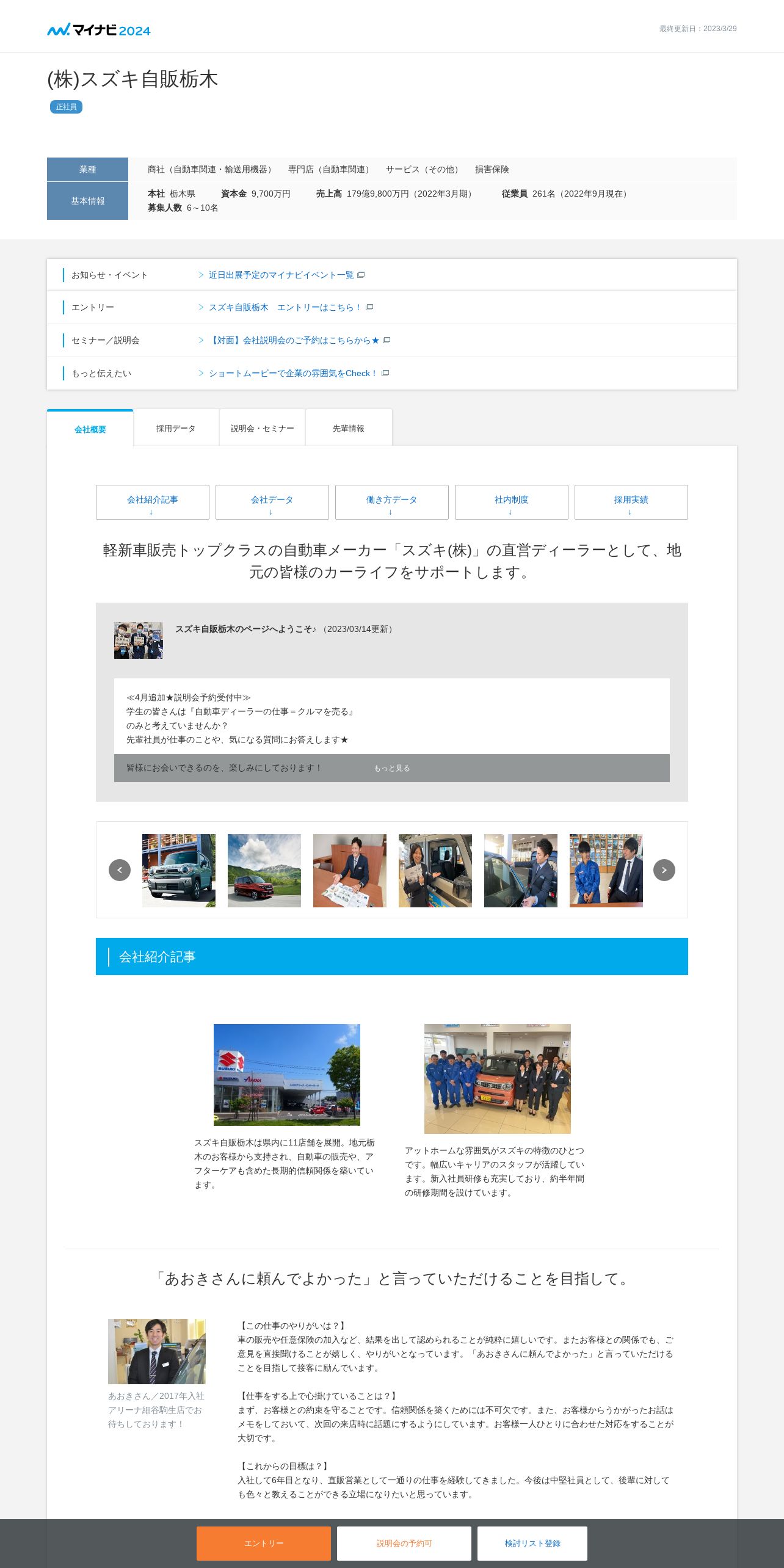The width and height of the screenshot is (784, 1568).
Task: Click the company title (株)スズキ自販栃木
Action: pyautogui.click(x=132, y=79)
